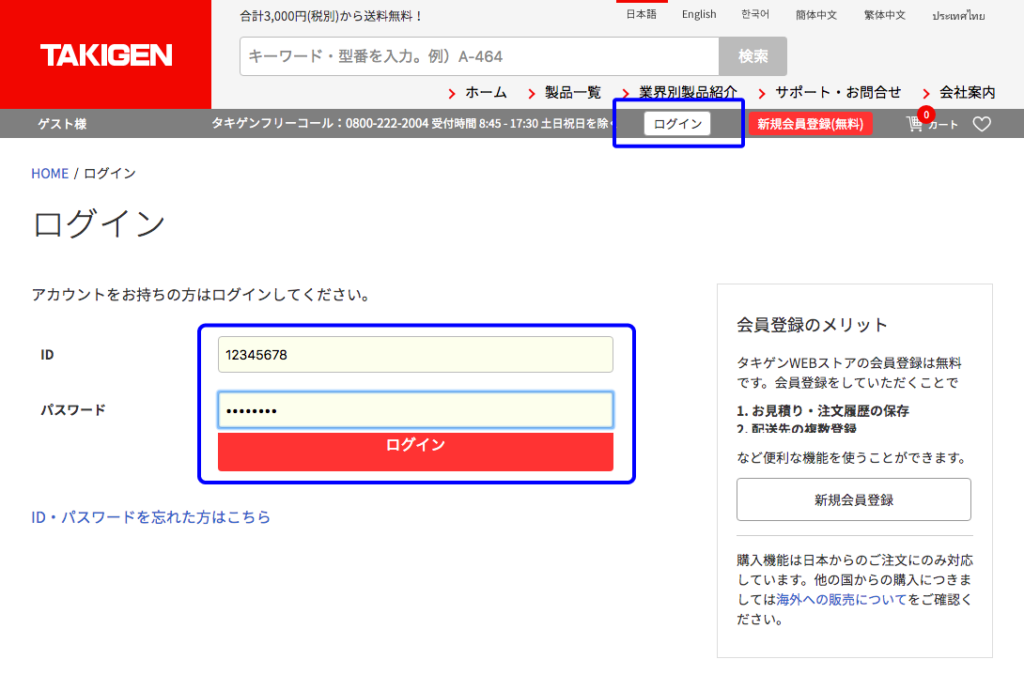This screenshot has width=1024, height=675.
Task: Click the タキゲンフリーコール phone text
Action: [x=411, y=123]
